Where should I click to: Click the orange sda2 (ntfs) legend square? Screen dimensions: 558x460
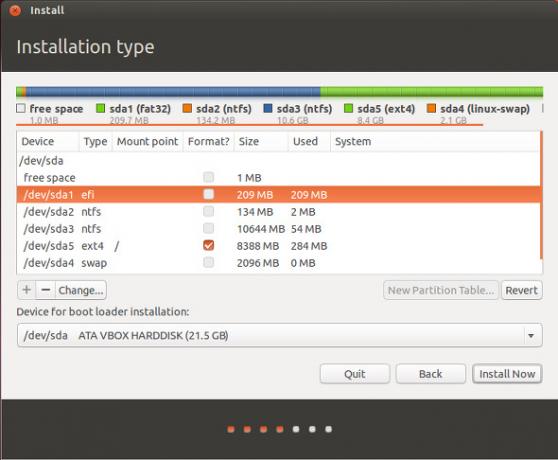click(x=187, y=108)
